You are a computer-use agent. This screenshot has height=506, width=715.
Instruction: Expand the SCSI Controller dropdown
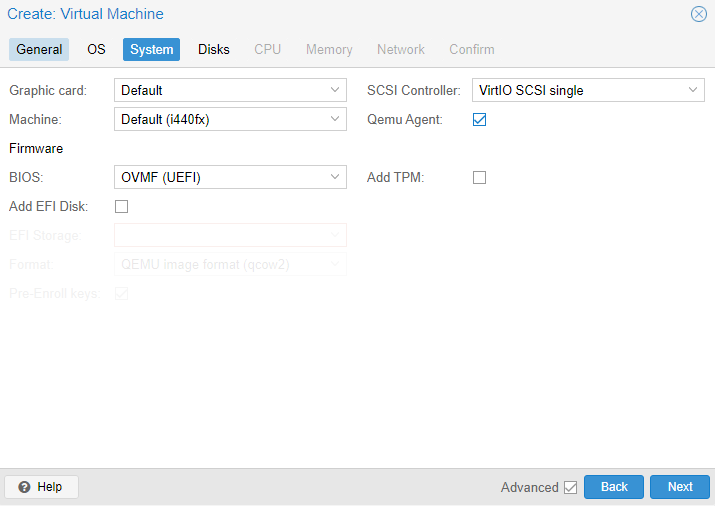tap(693, 90)
